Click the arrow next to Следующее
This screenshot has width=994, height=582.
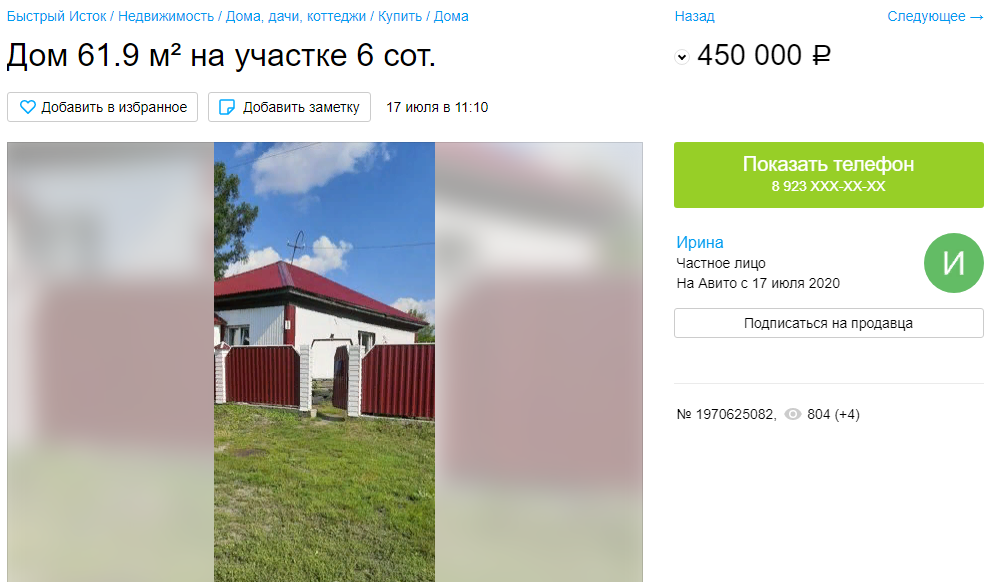[x=977, y=17]
